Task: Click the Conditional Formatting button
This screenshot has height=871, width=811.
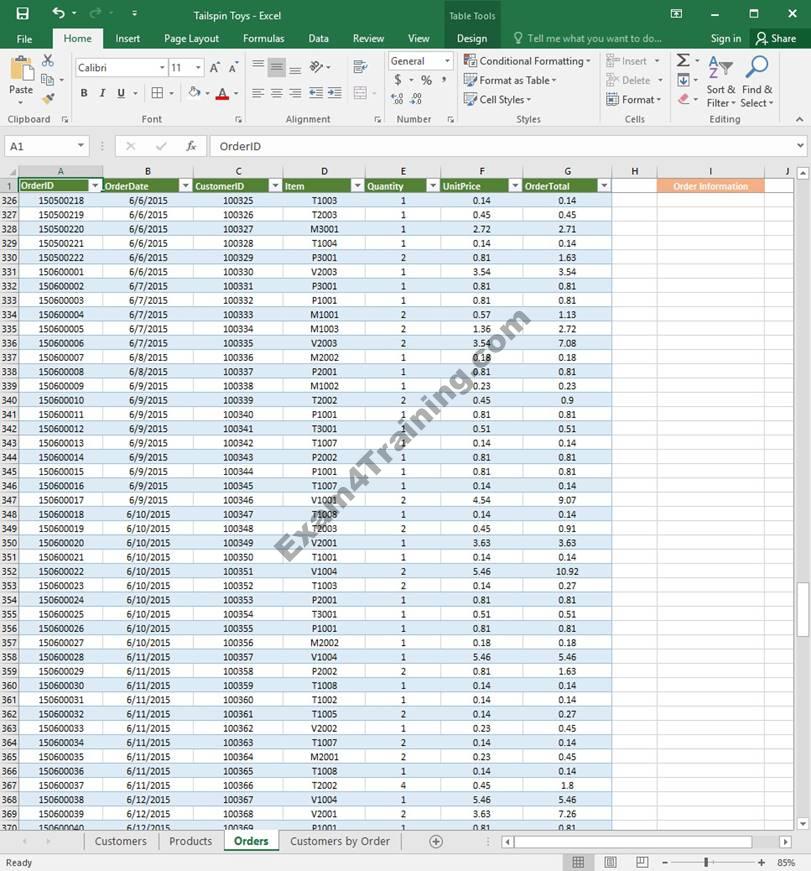Action: coord(526,61)
